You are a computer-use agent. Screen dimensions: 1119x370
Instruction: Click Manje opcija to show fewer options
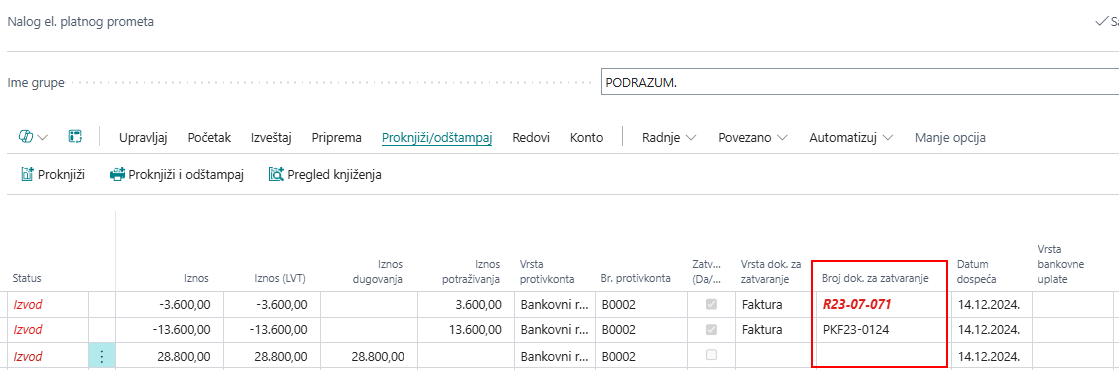click(x=951, y=138)
